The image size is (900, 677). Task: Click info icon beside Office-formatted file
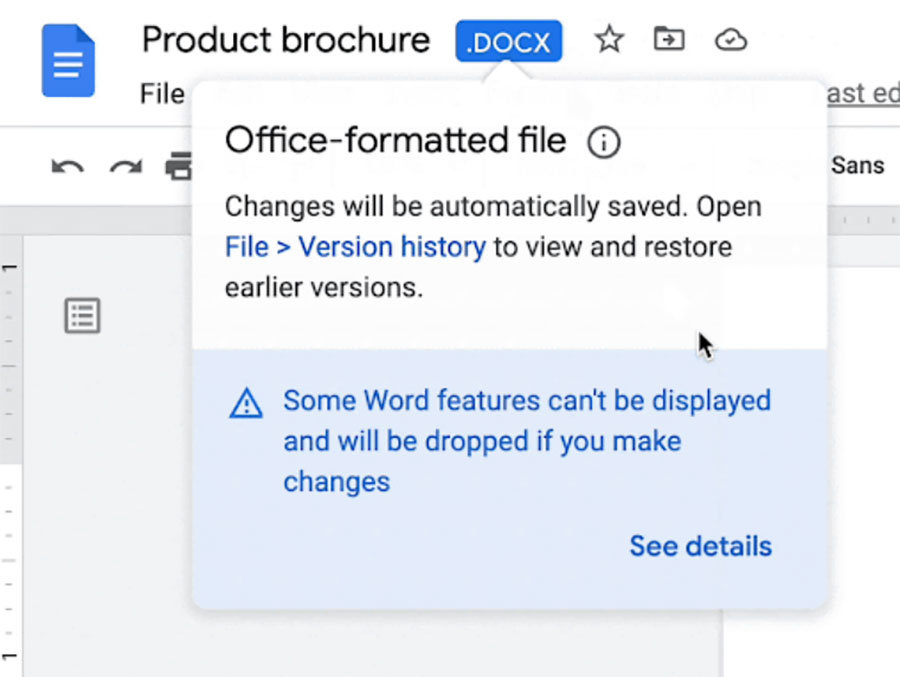click(603, 143)
